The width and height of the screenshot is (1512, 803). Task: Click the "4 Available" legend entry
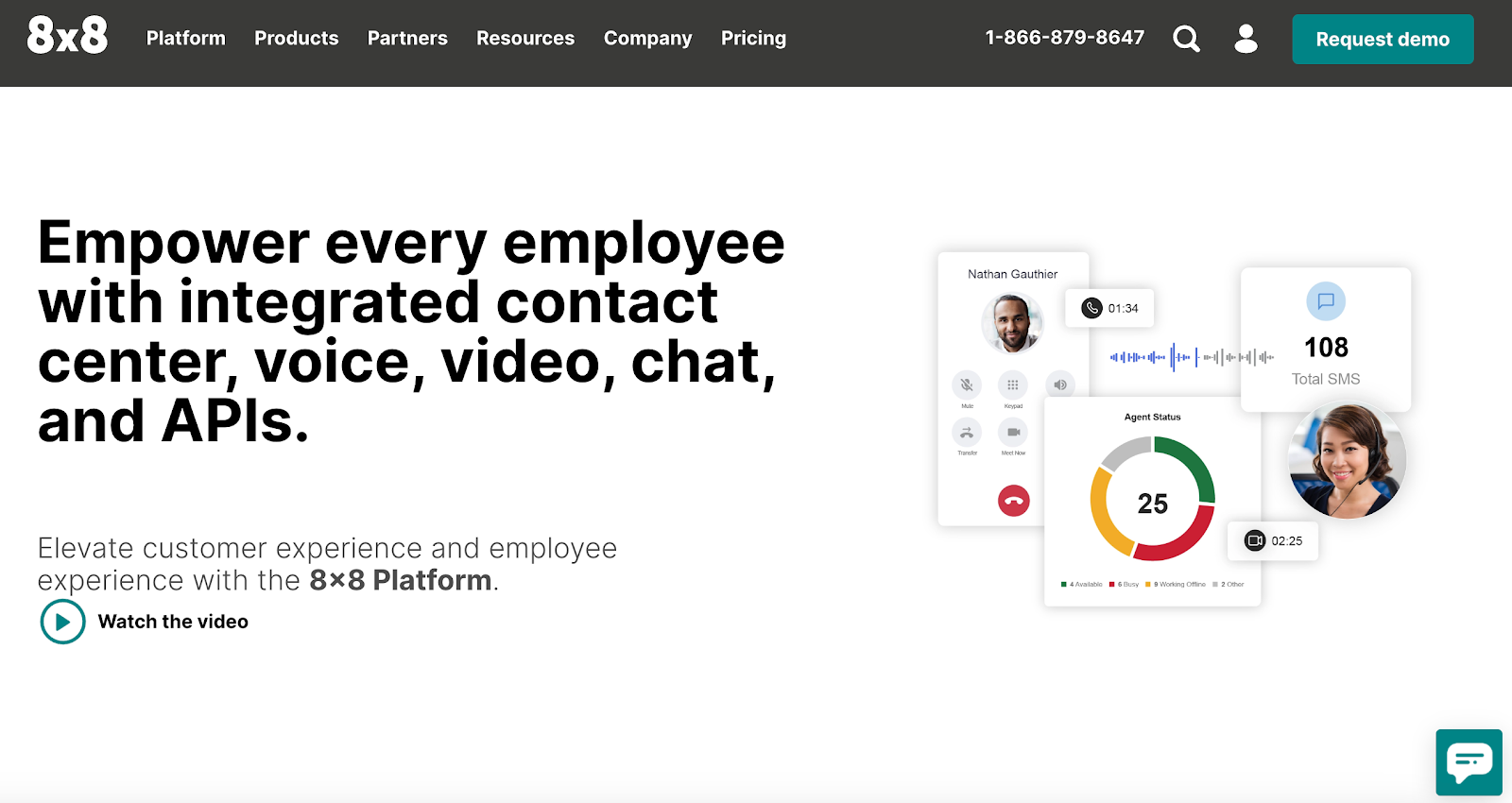pyautogui.click(x=1082, y=584)
